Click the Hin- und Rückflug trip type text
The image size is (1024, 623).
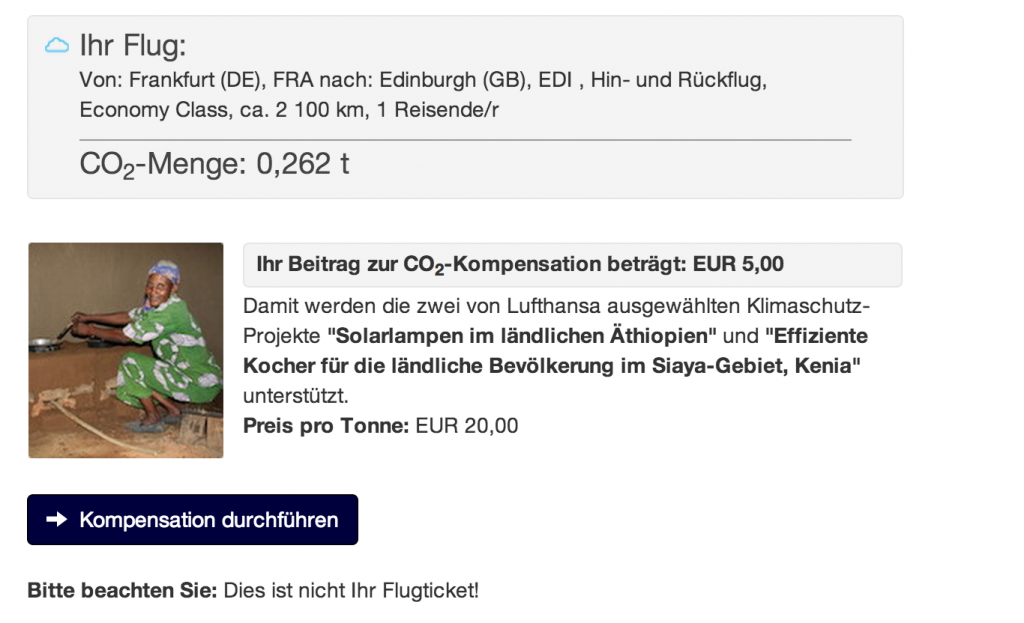tap(678, 80)
